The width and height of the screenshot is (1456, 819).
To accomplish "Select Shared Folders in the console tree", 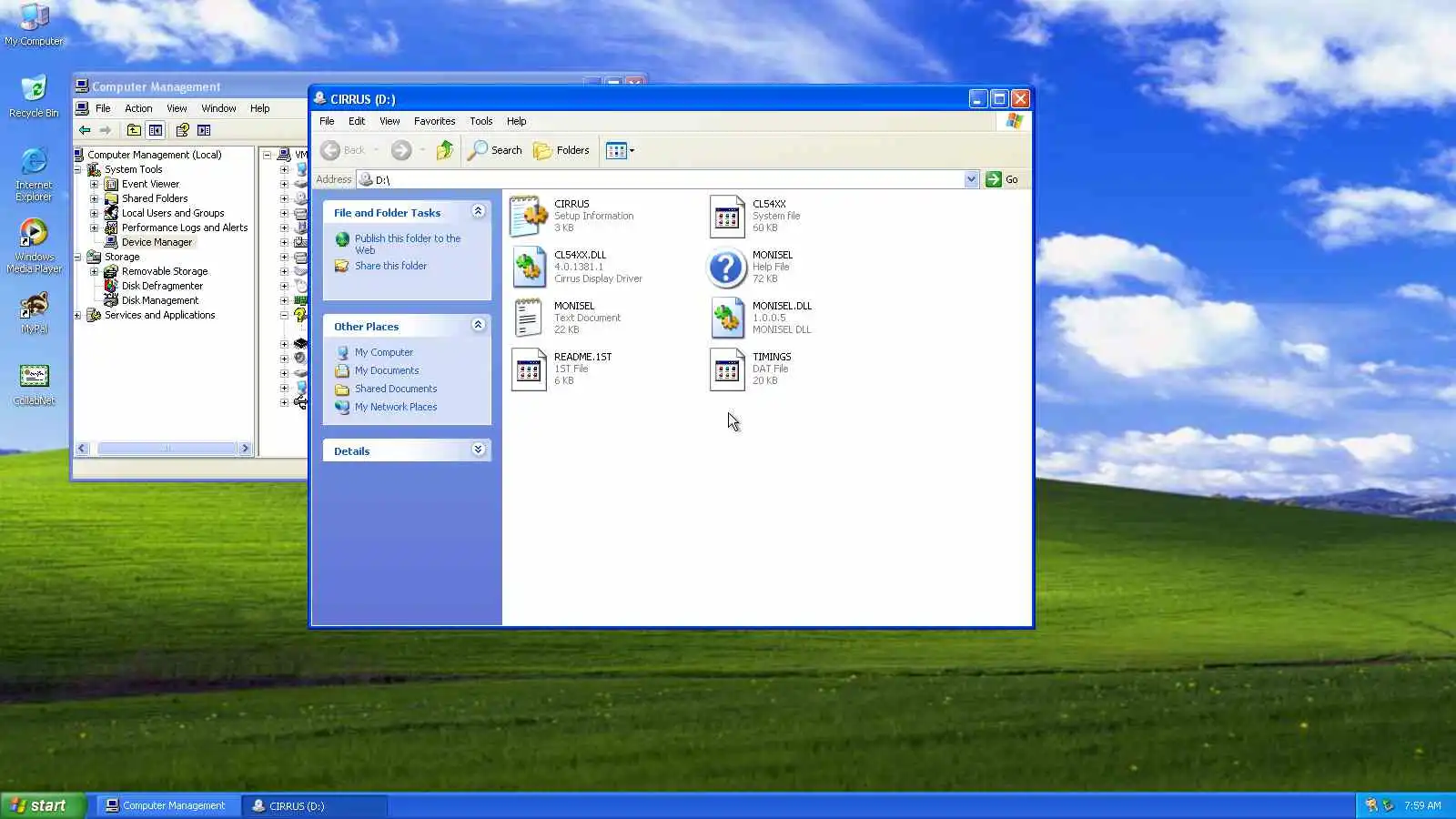I will tap(155, 198).
